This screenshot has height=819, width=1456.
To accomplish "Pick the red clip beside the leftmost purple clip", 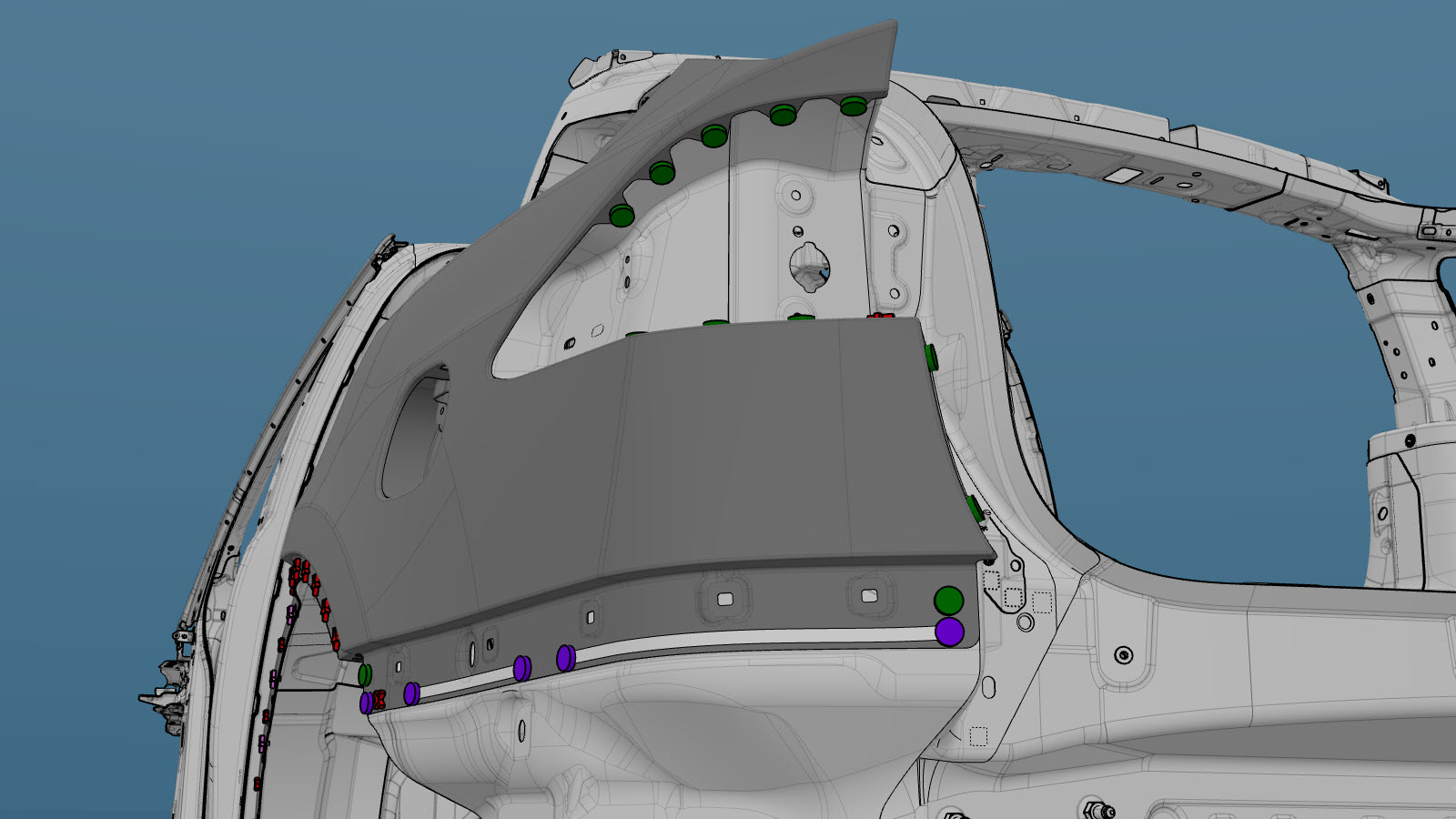I will [x=379, y=699].
